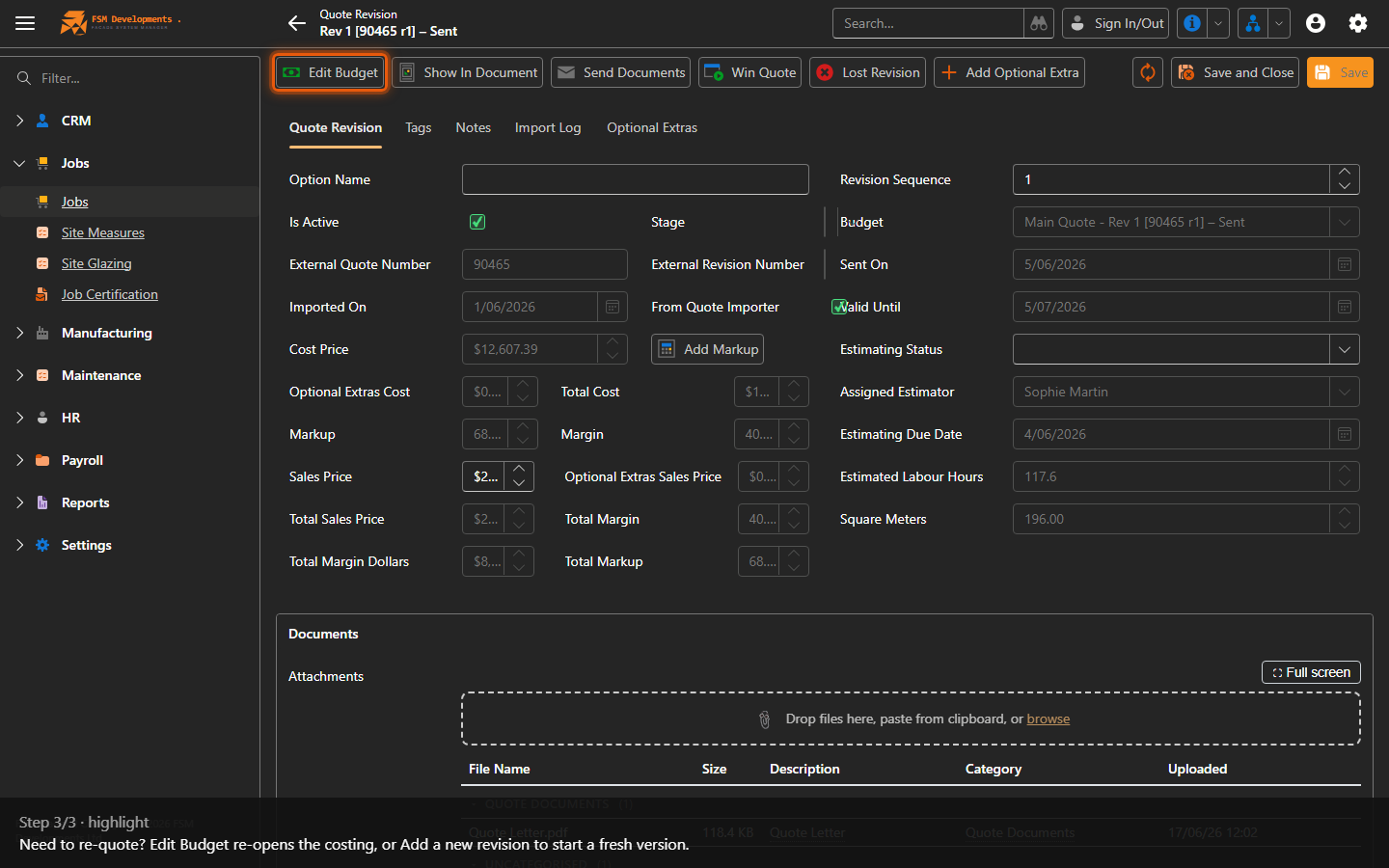
Task: Increase the Sales Price stepper
Action: point(519,470)
